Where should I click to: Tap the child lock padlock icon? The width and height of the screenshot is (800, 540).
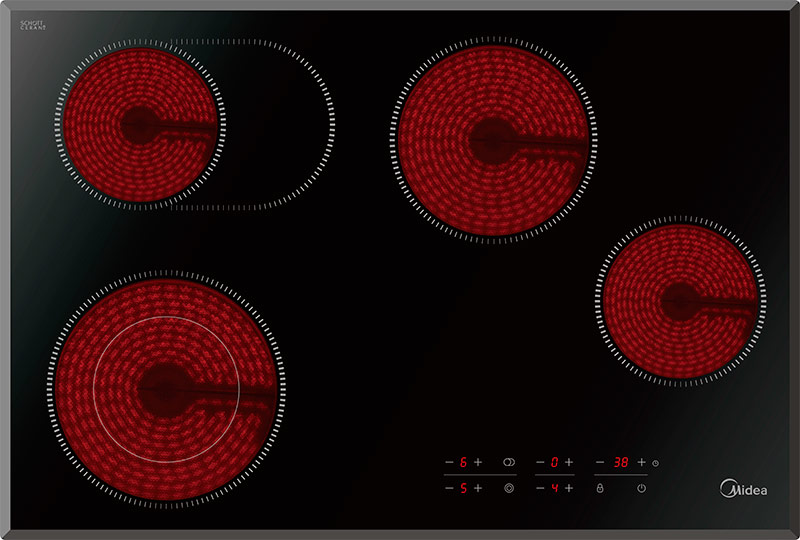click(600, 488)
